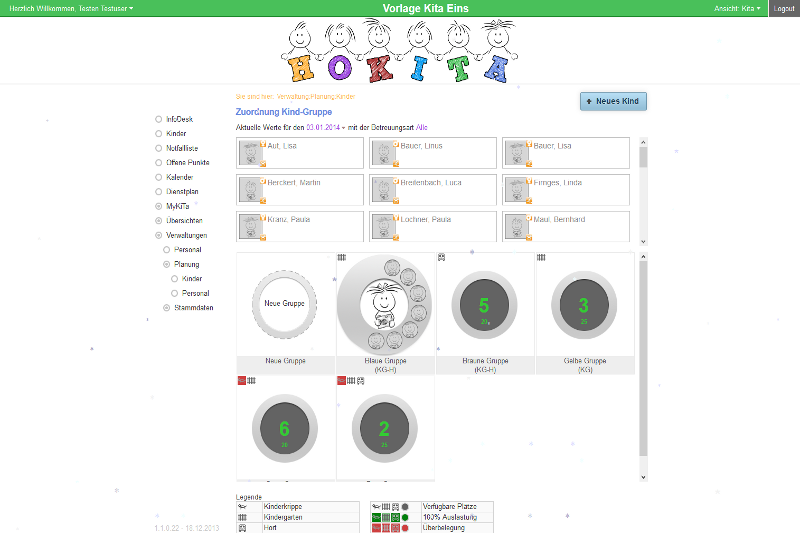Collapse the Planung sidebar node

click(166, 264)
